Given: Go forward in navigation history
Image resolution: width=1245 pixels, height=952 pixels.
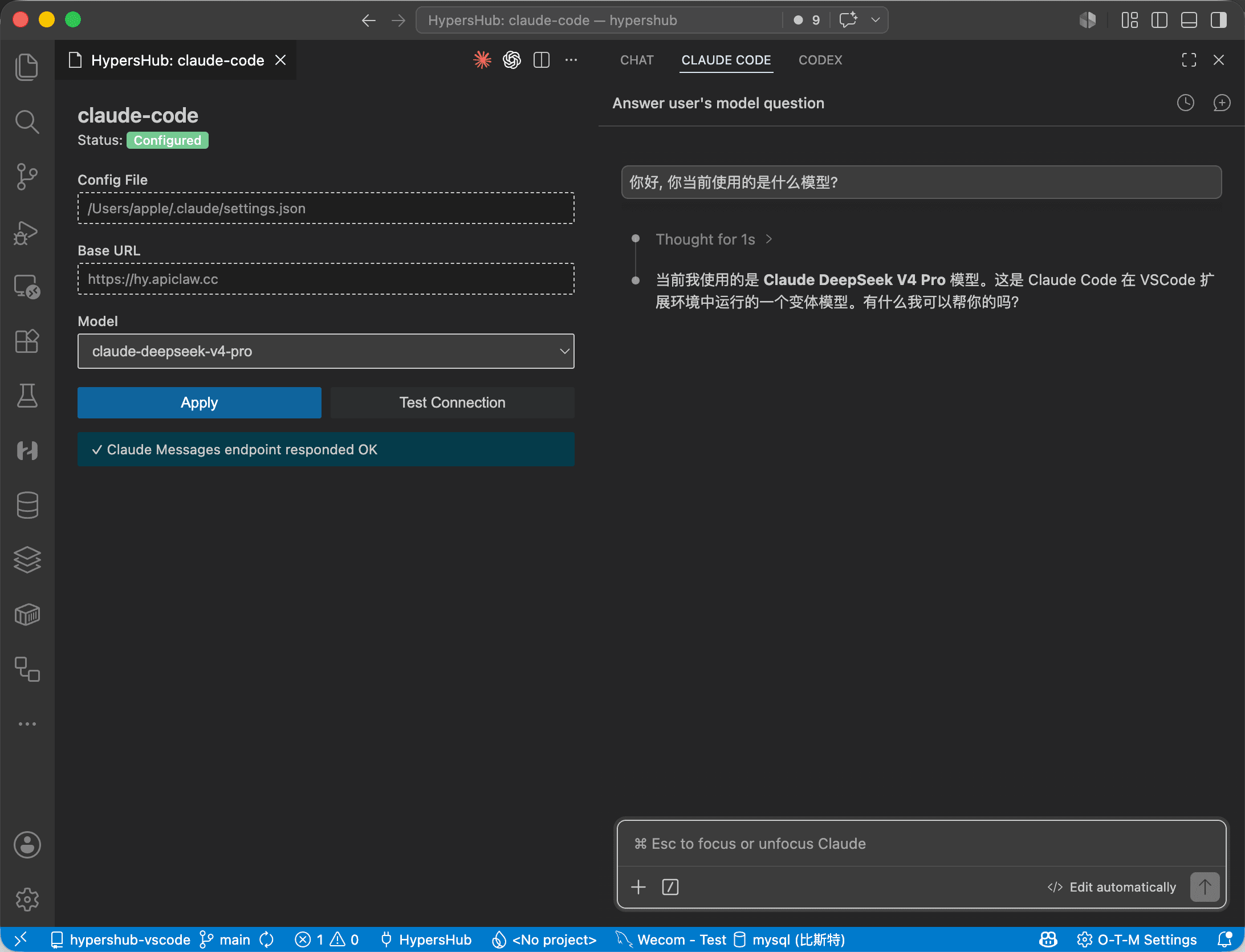Looking at the screenshot, I should click(x=398, y=21).
